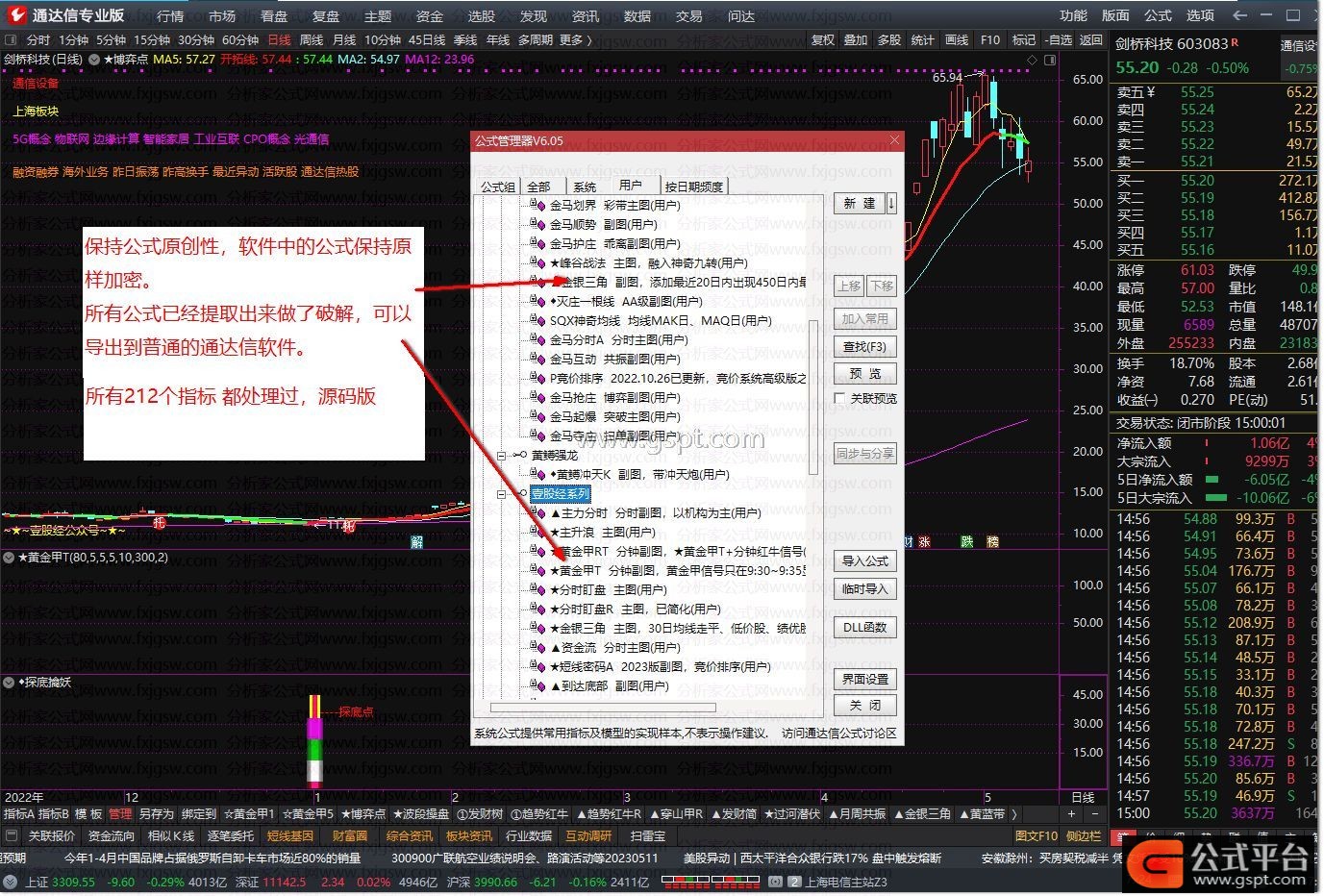Click the 界面设置 button

(864, 679)
